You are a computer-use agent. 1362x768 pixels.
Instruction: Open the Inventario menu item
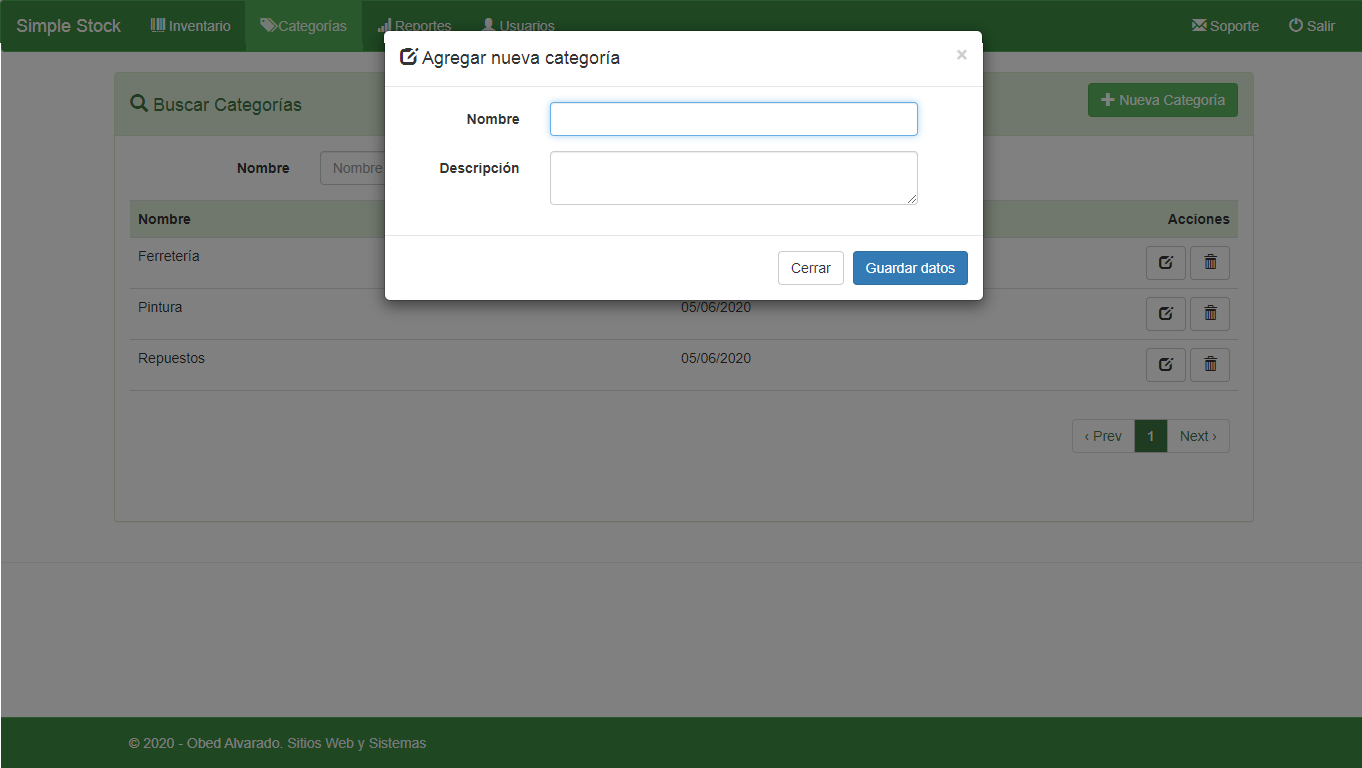point(190,26)
